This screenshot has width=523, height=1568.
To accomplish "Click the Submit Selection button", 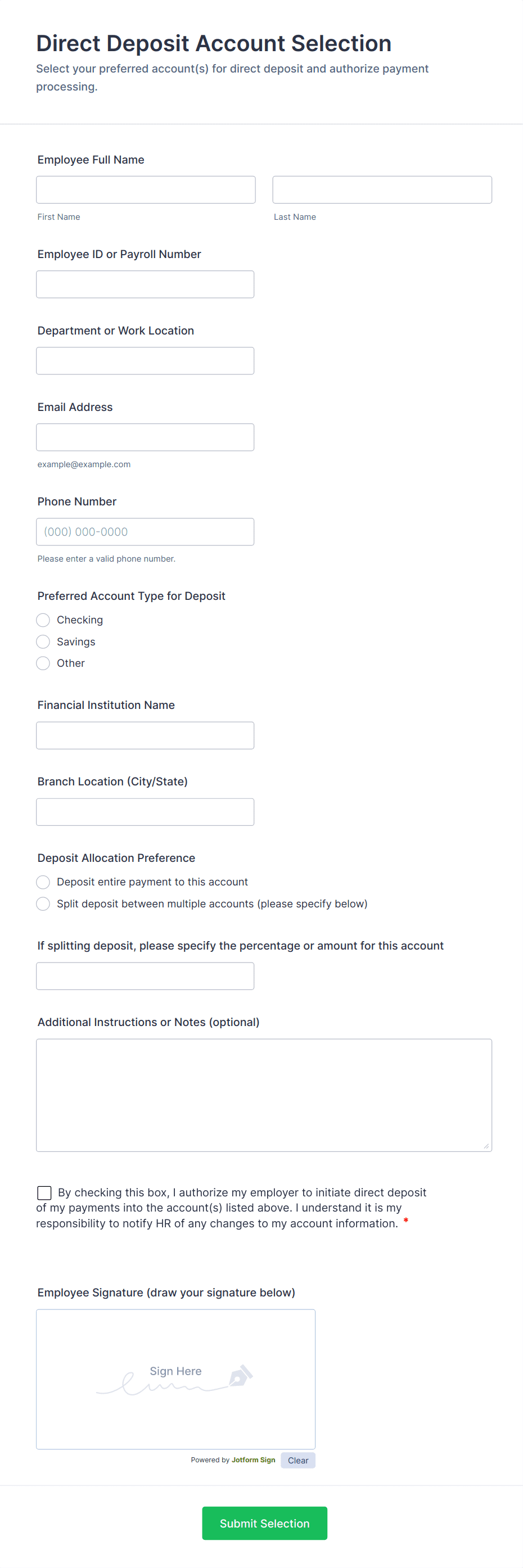I will [264, 1523].
